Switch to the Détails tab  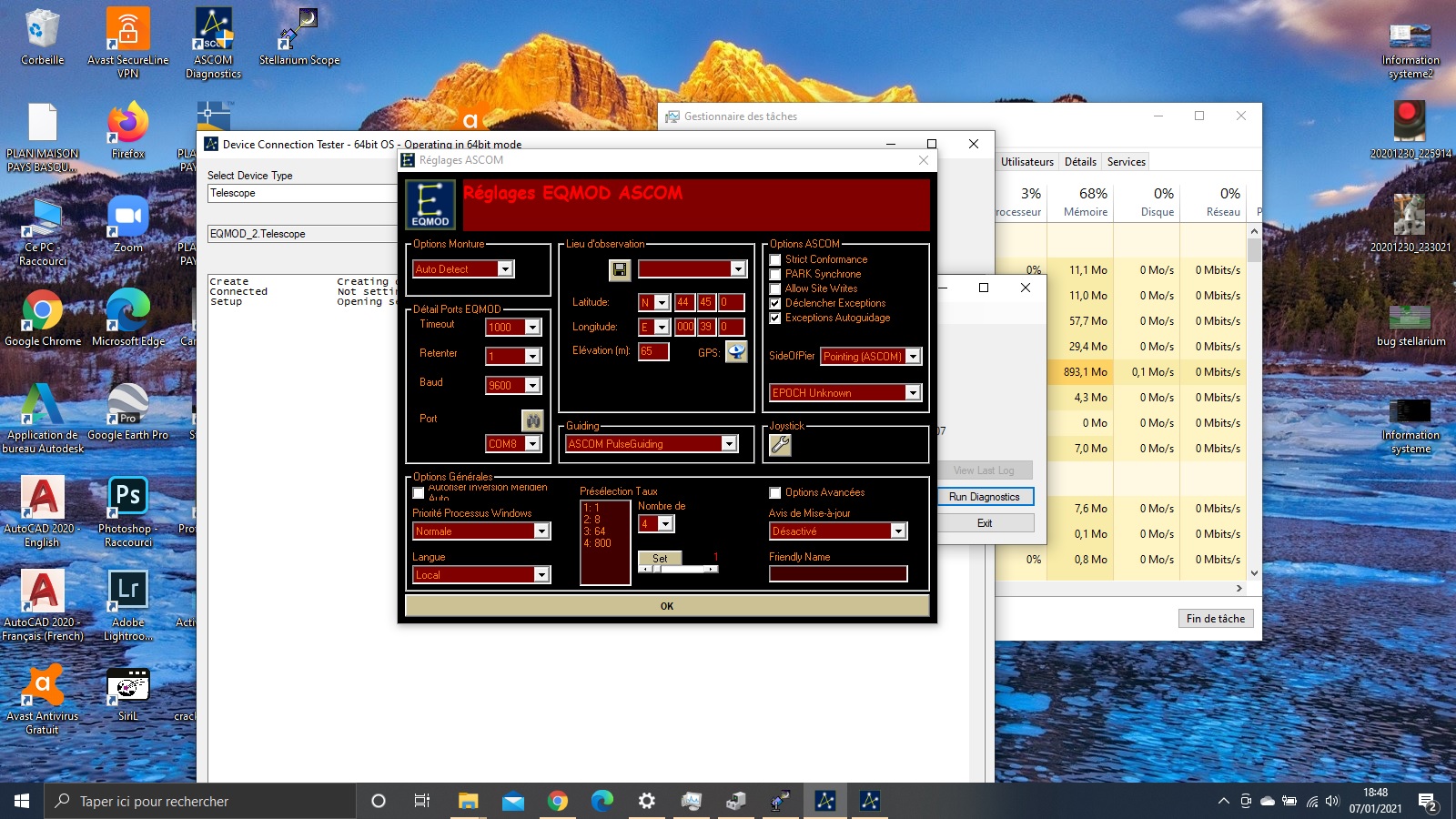[1080, 162]
